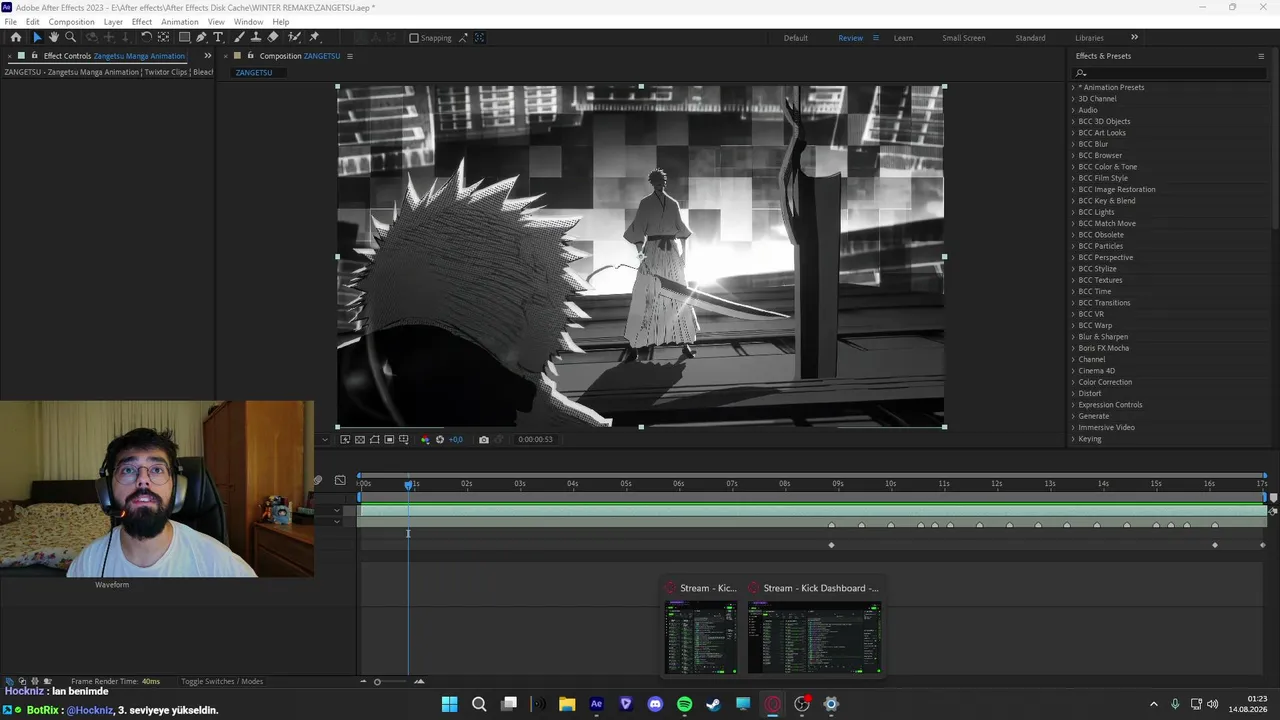This screenshot has height=720, width=1280.
Task: Select the Puppet Pin tool
Action: pos(314,38)
